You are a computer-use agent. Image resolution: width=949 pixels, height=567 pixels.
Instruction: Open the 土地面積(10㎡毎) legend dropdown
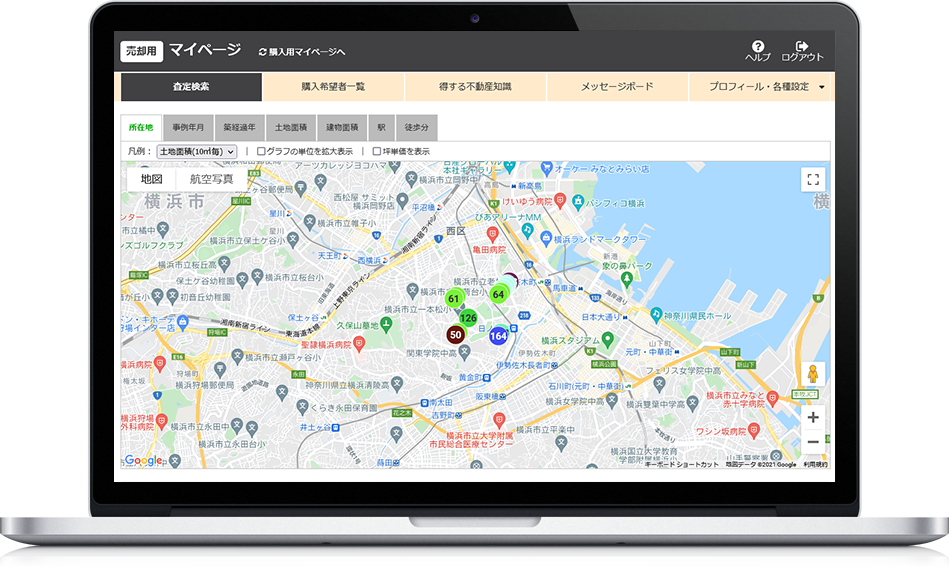click(197, 151)
